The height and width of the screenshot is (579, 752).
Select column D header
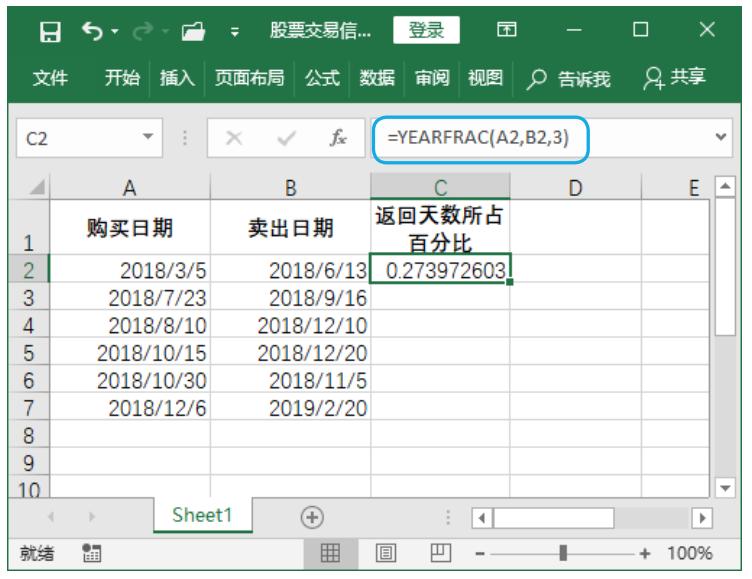[x=576, y=188]
